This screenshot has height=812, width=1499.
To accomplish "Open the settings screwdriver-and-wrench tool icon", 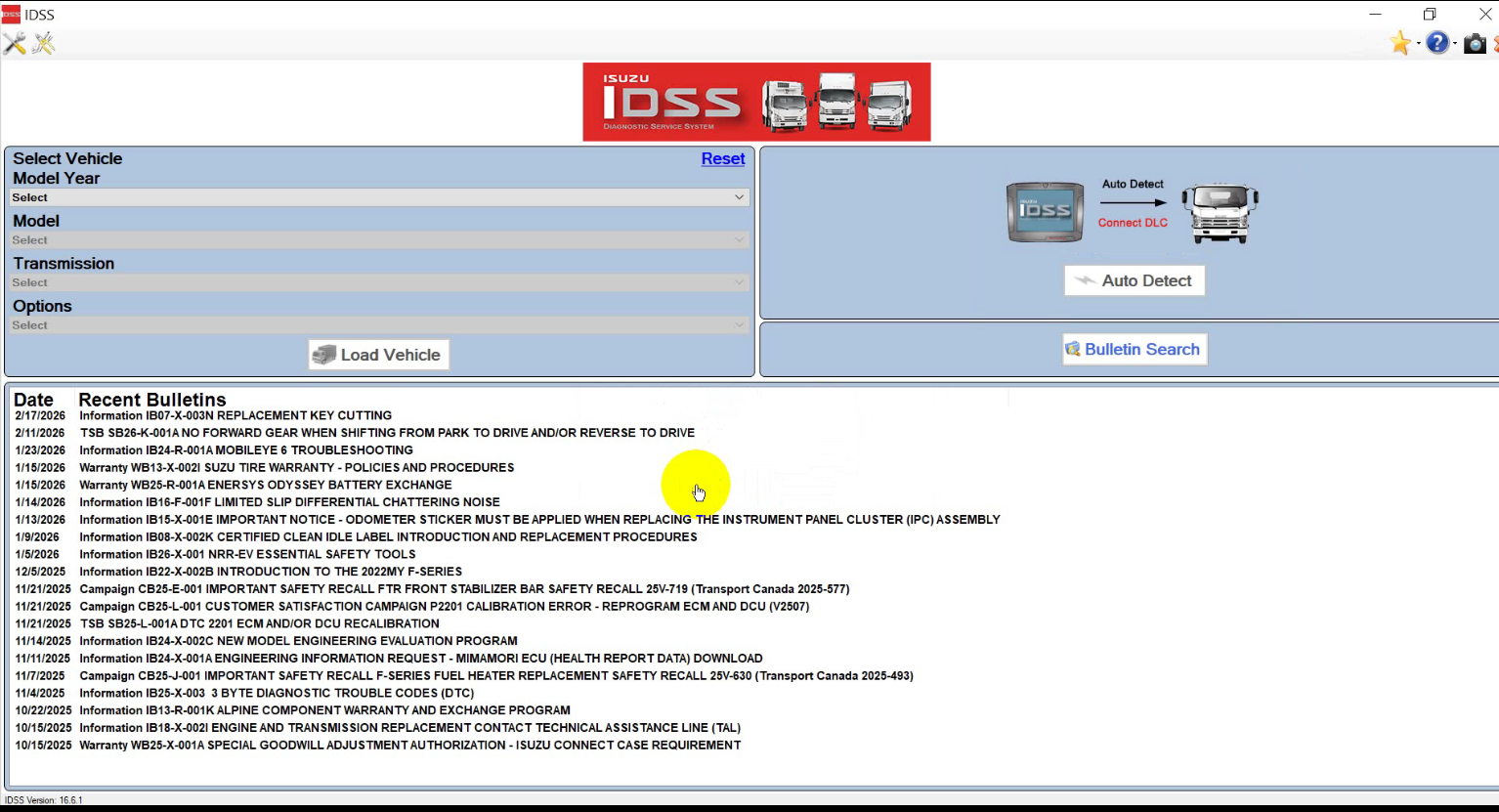I will (15, 43).
